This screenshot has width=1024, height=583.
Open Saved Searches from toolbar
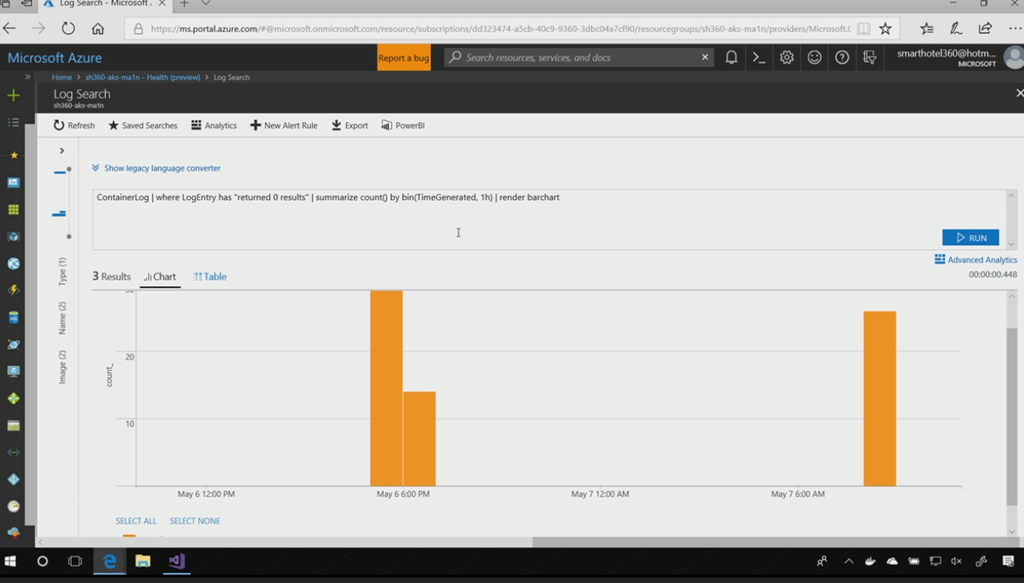point(142,126)
